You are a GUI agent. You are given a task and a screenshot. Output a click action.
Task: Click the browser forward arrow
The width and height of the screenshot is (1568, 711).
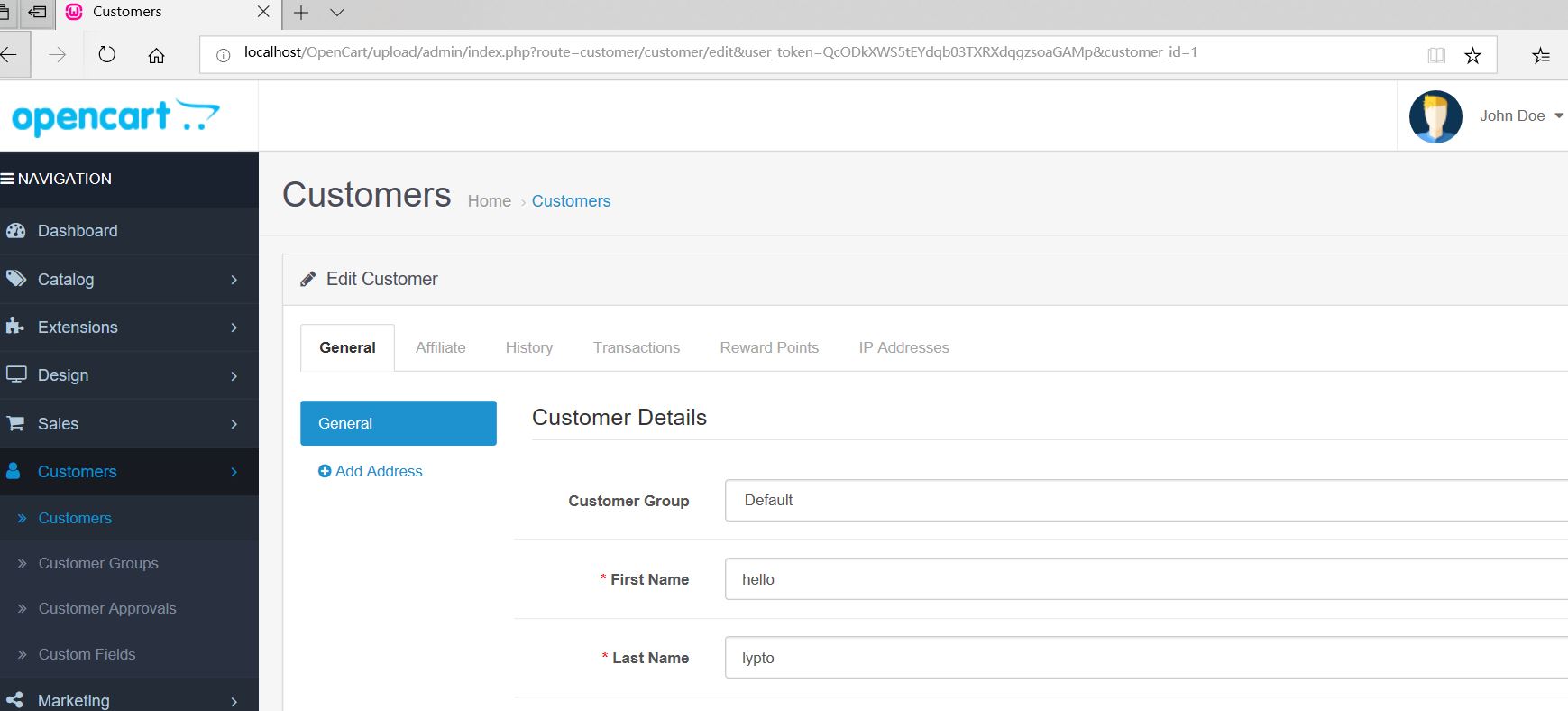pyautogui.click(x=57, y=55)
